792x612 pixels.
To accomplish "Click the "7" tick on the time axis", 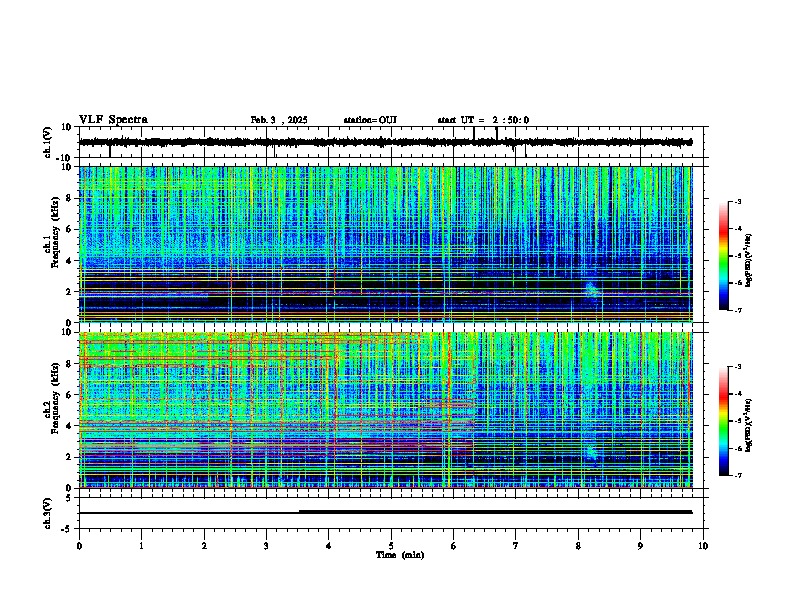I will pyautogui.click(x=516, y=546).
